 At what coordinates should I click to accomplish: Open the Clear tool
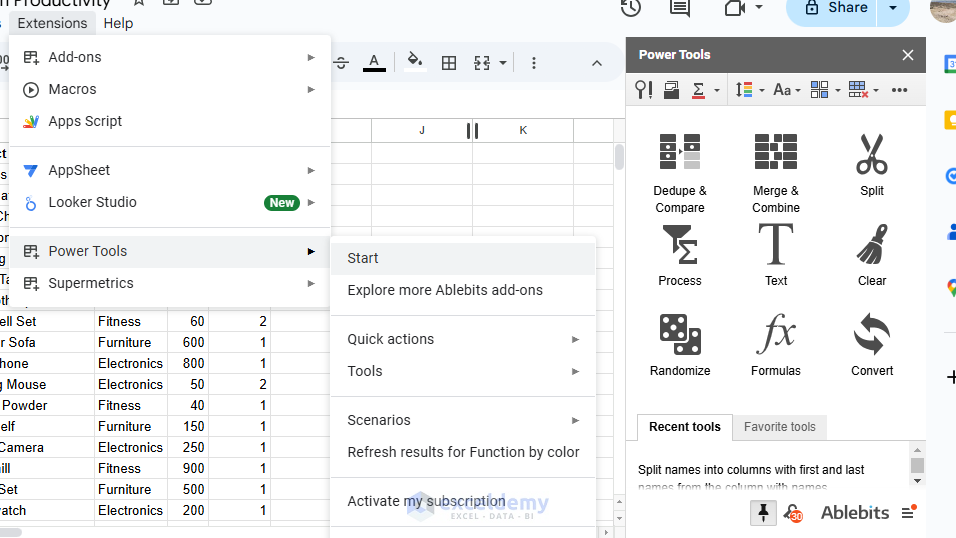(x=872, y=256)
